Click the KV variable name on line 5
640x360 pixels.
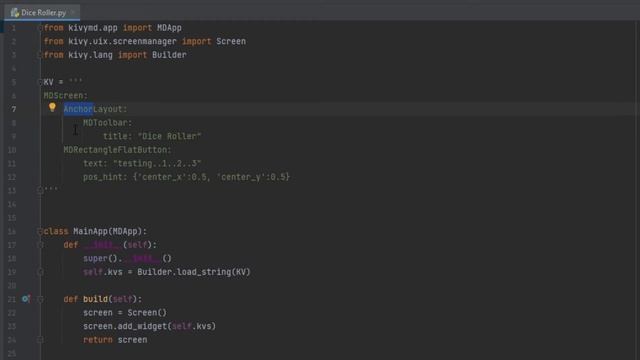pyautogui.click(x=49, y=82)
